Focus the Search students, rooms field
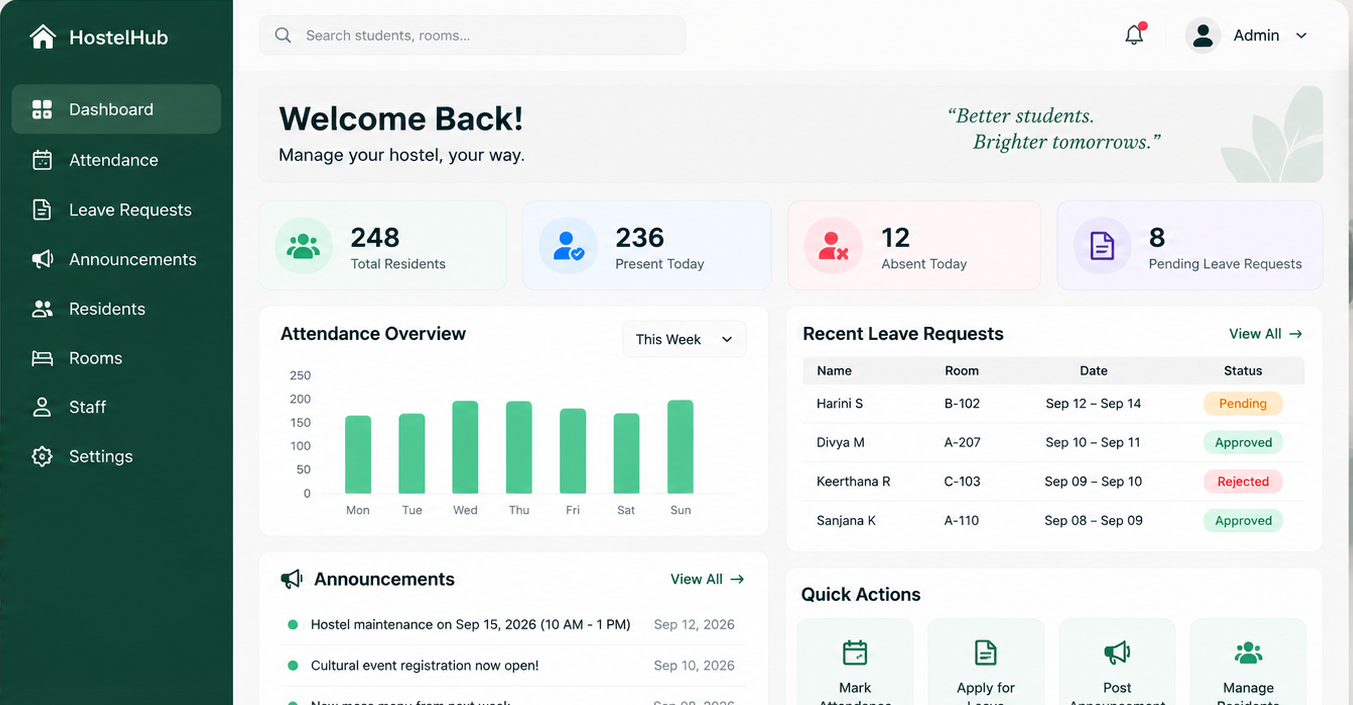This screenshot has width=1353, height=705. click(472, 35)
